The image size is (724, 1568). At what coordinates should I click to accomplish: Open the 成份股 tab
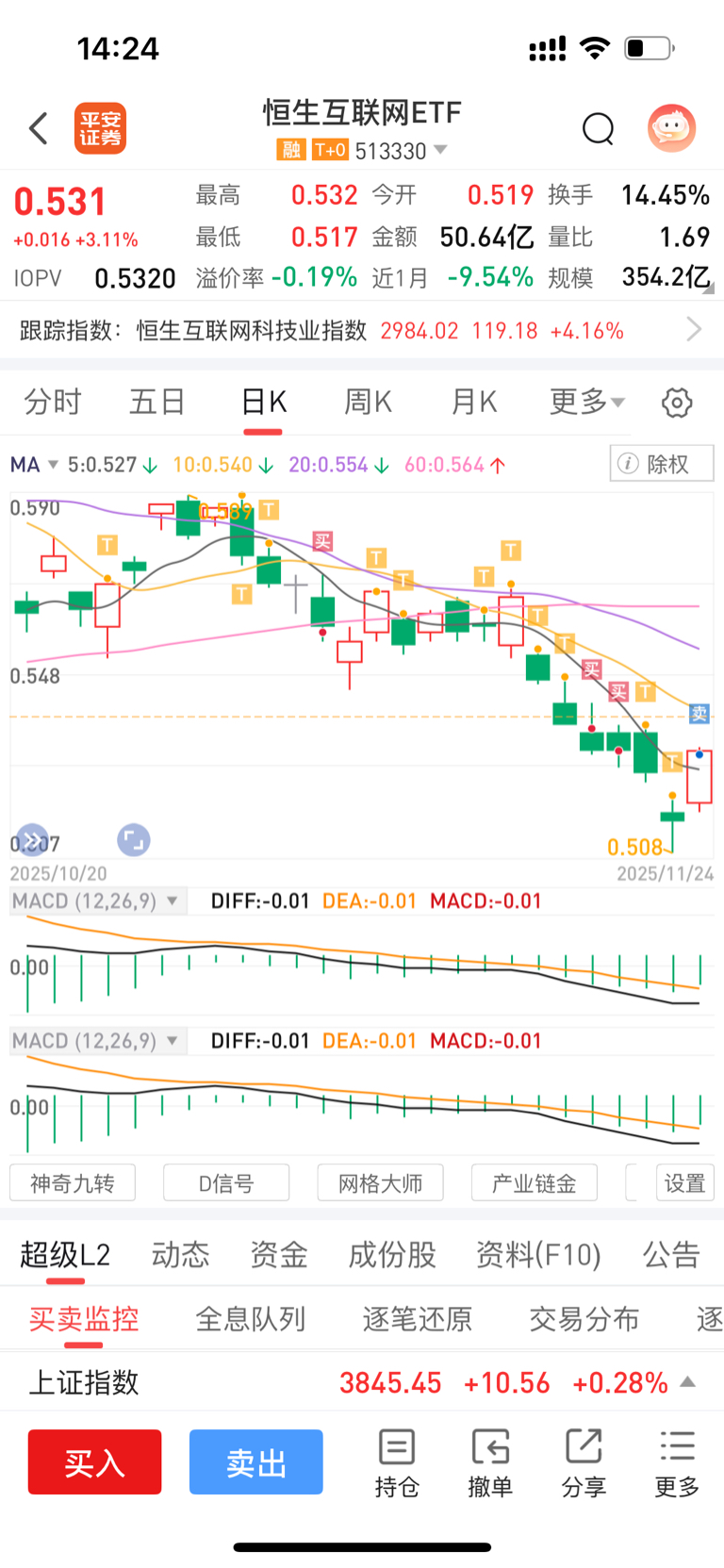click(x=392, y=1255)
